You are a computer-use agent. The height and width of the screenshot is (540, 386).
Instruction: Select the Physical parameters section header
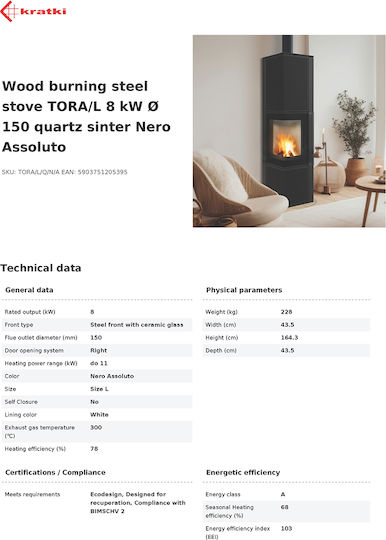coord(244,290)
